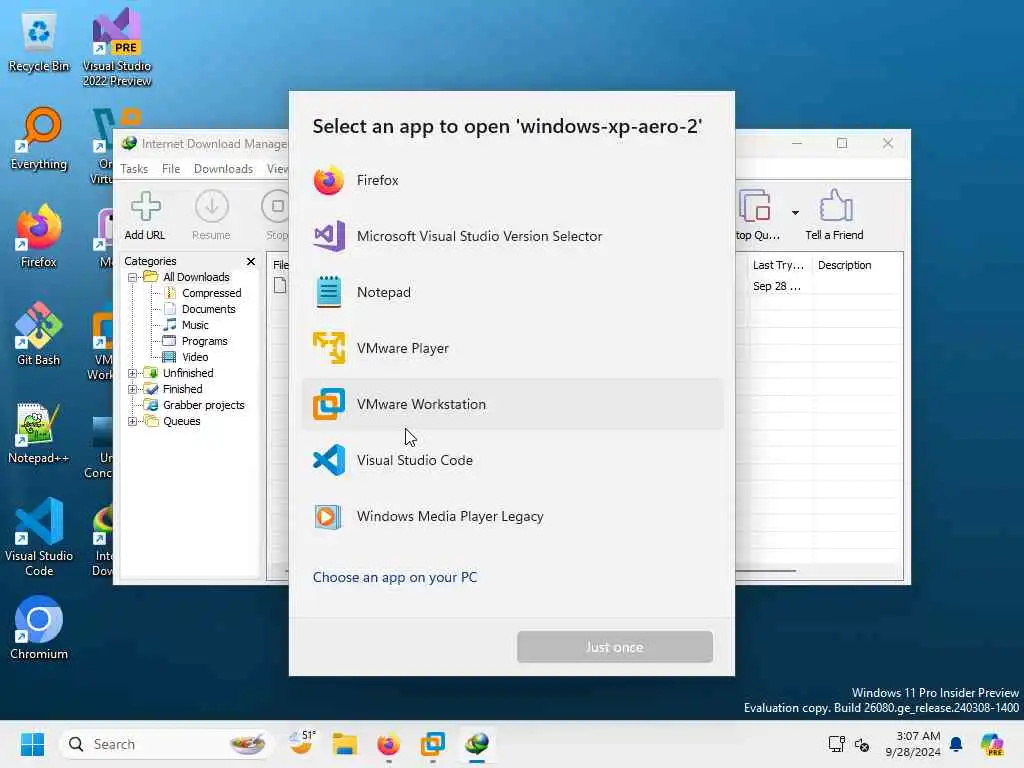This screenshot has height=768, width=1024.
Task: Click the Sep 28 last try cell
Action: click(776, 286)
